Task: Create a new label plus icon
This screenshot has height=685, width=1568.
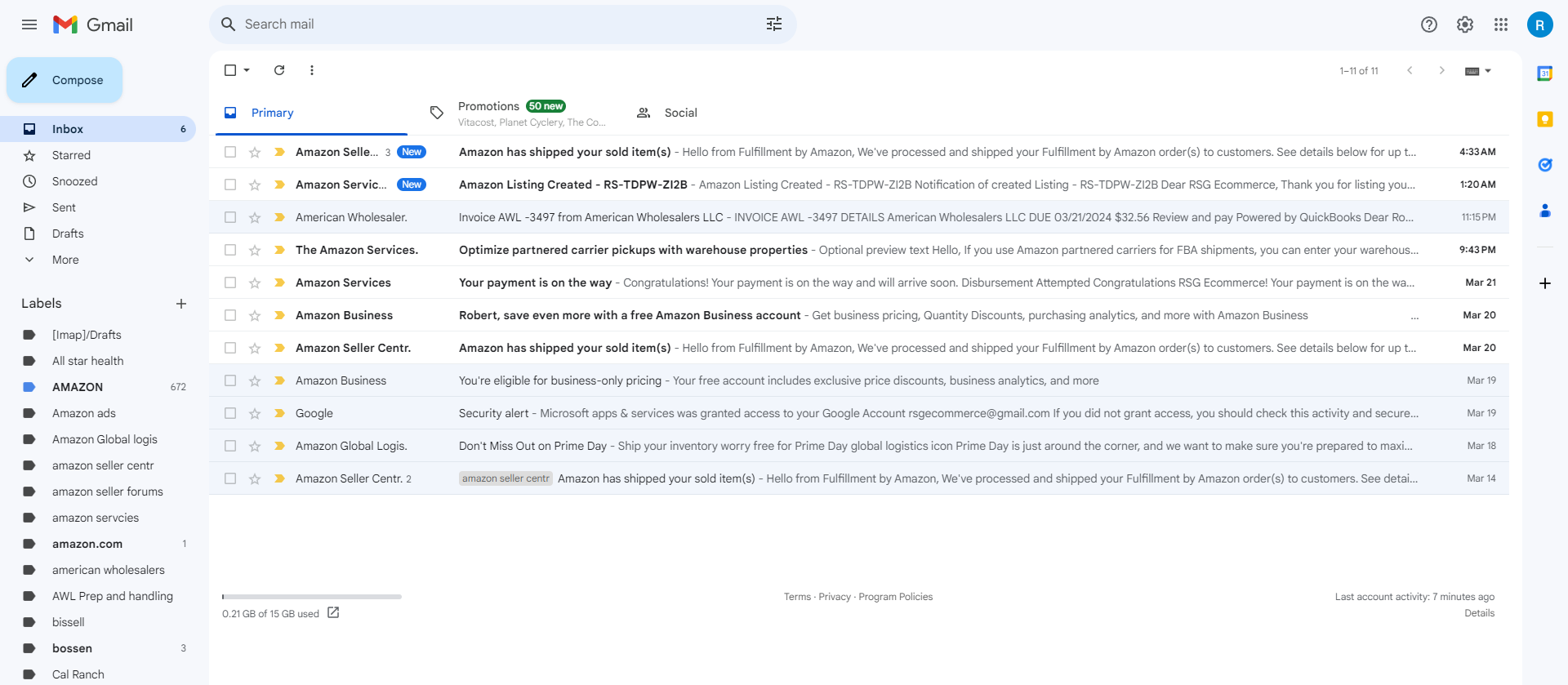Action: coord(181,304)
